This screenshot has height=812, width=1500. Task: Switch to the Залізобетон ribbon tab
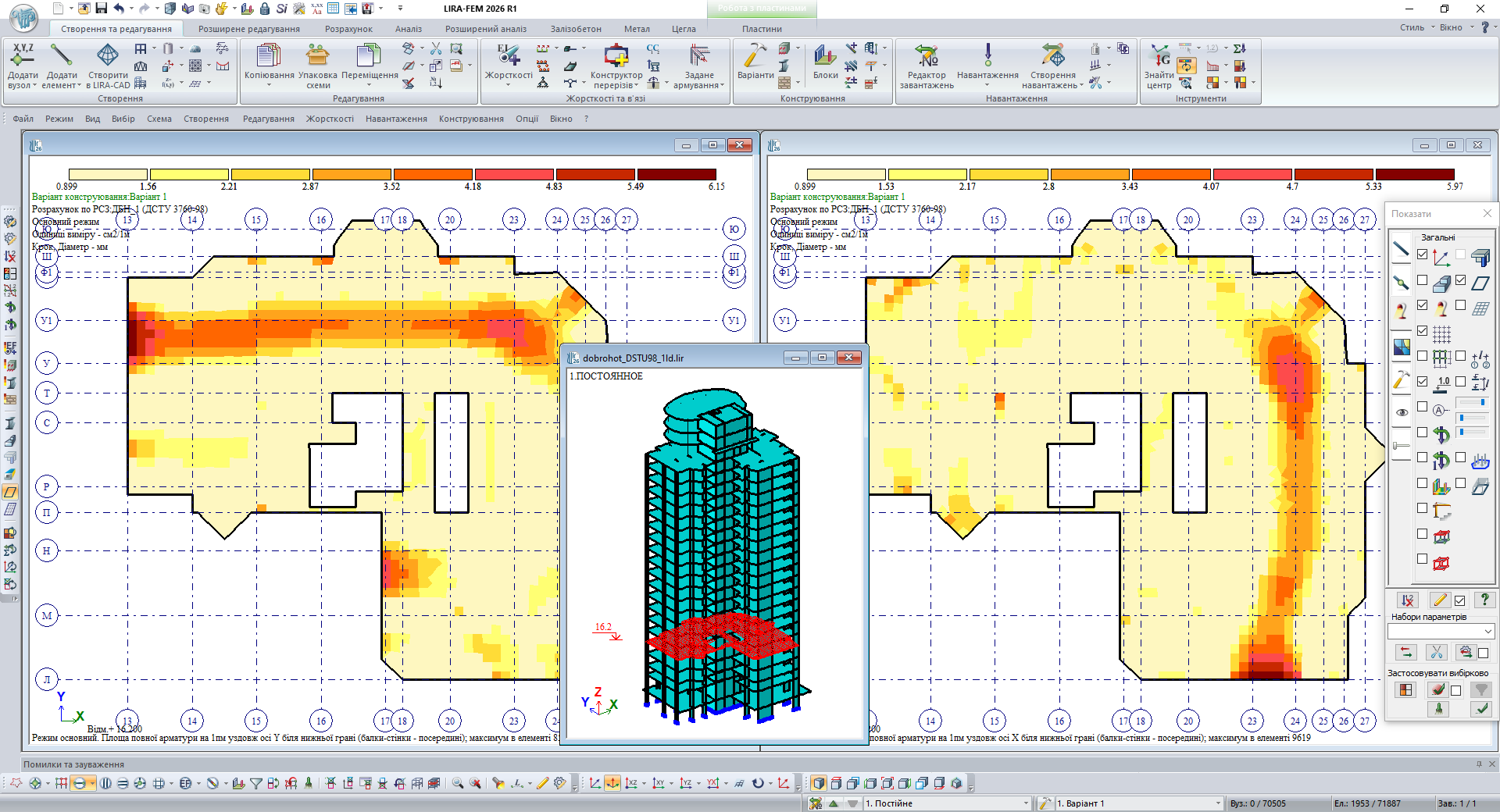click(575, 29)
